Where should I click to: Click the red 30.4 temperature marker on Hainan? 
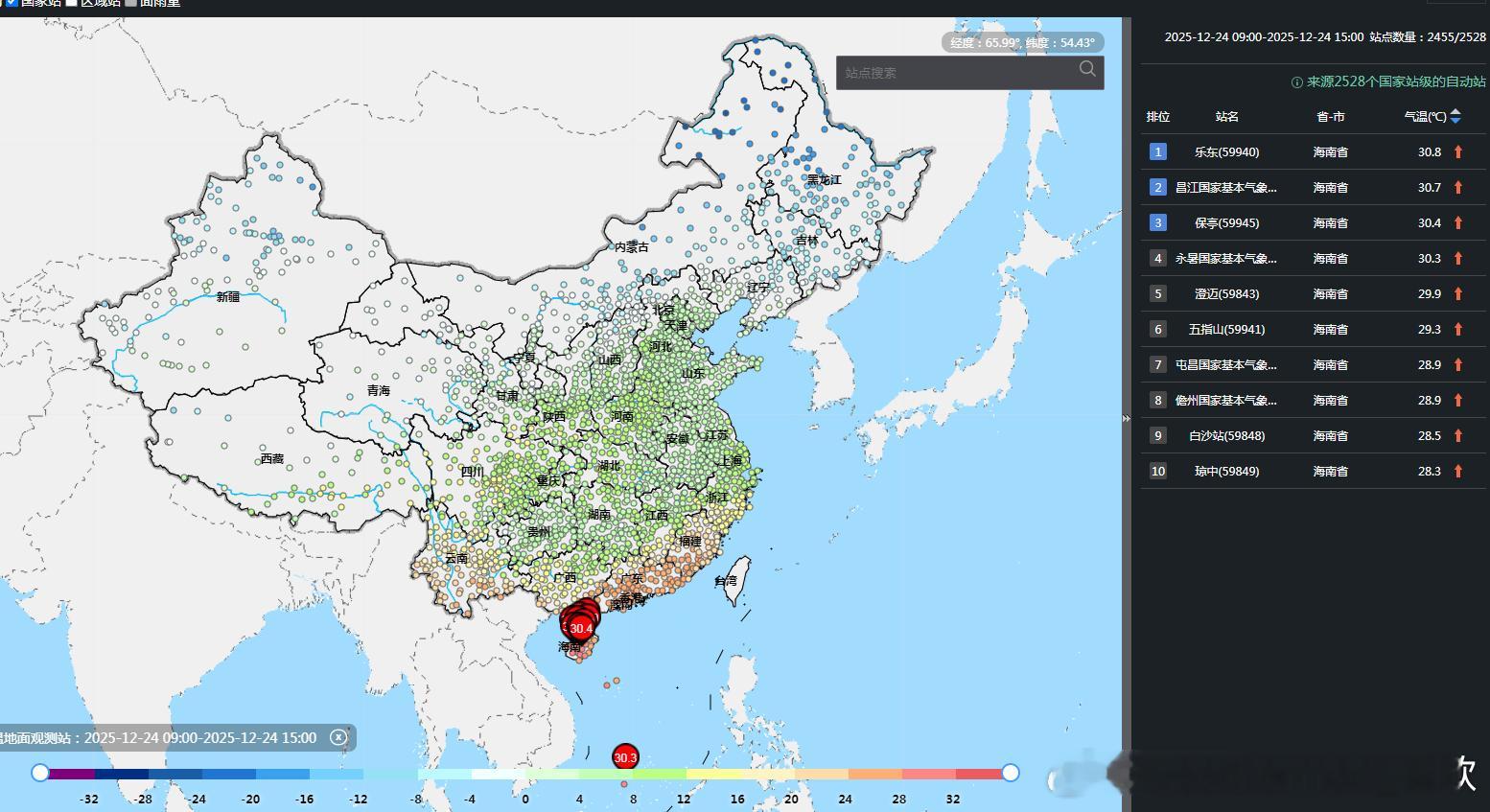pyautogui.click(x=581, y=627)
